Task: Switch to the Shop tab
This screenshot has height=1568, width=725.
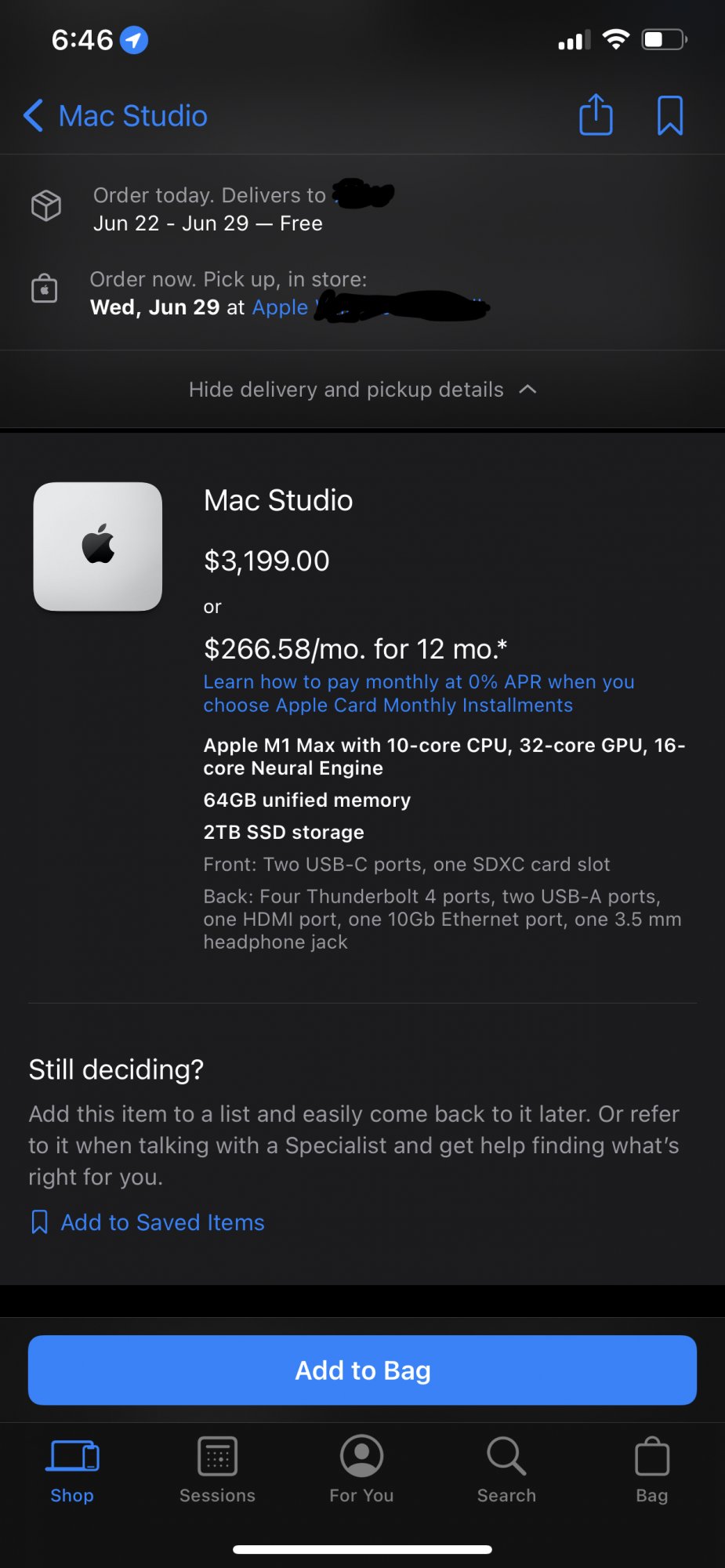Action: pos(72,1470)
